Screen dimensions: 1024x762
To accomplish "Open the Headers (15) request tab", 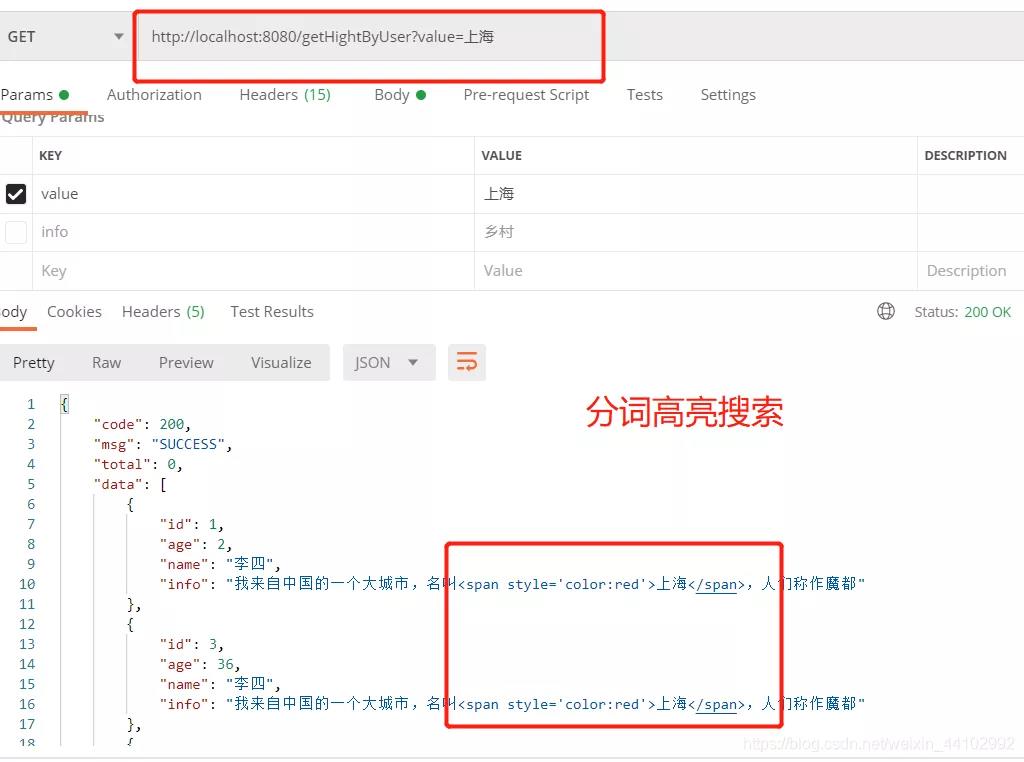I will point(285,95).
